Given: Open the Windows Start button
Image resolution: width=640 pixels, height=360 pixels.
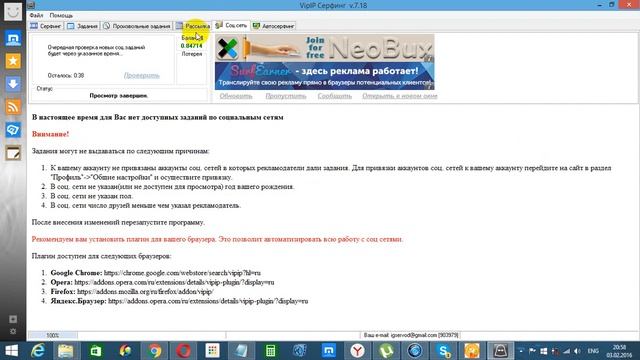Looking at the screenshot, I should click(11, 351).
